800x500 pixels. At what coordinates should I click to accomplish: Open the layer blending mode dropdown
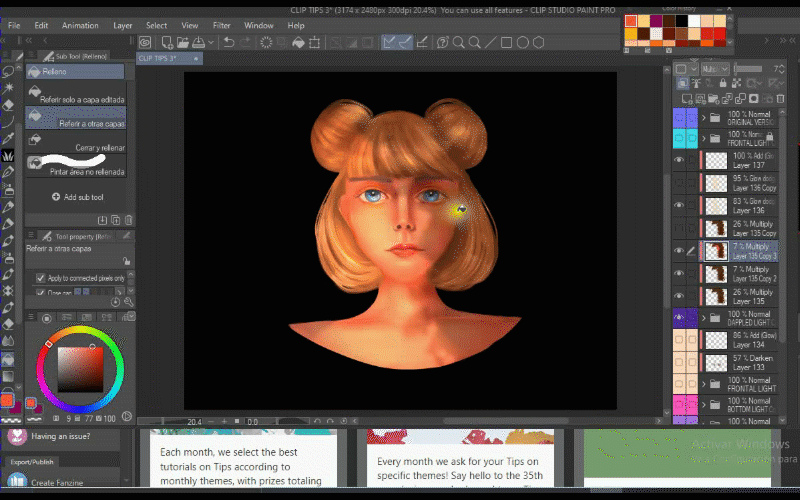pyautogui.click(x=715, y=69)
